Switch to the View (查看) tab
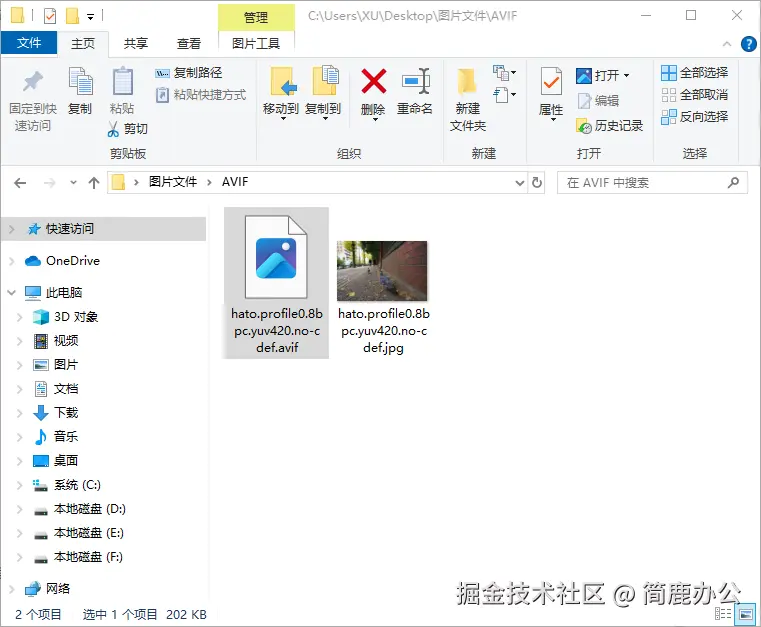 tap(189, 44)
